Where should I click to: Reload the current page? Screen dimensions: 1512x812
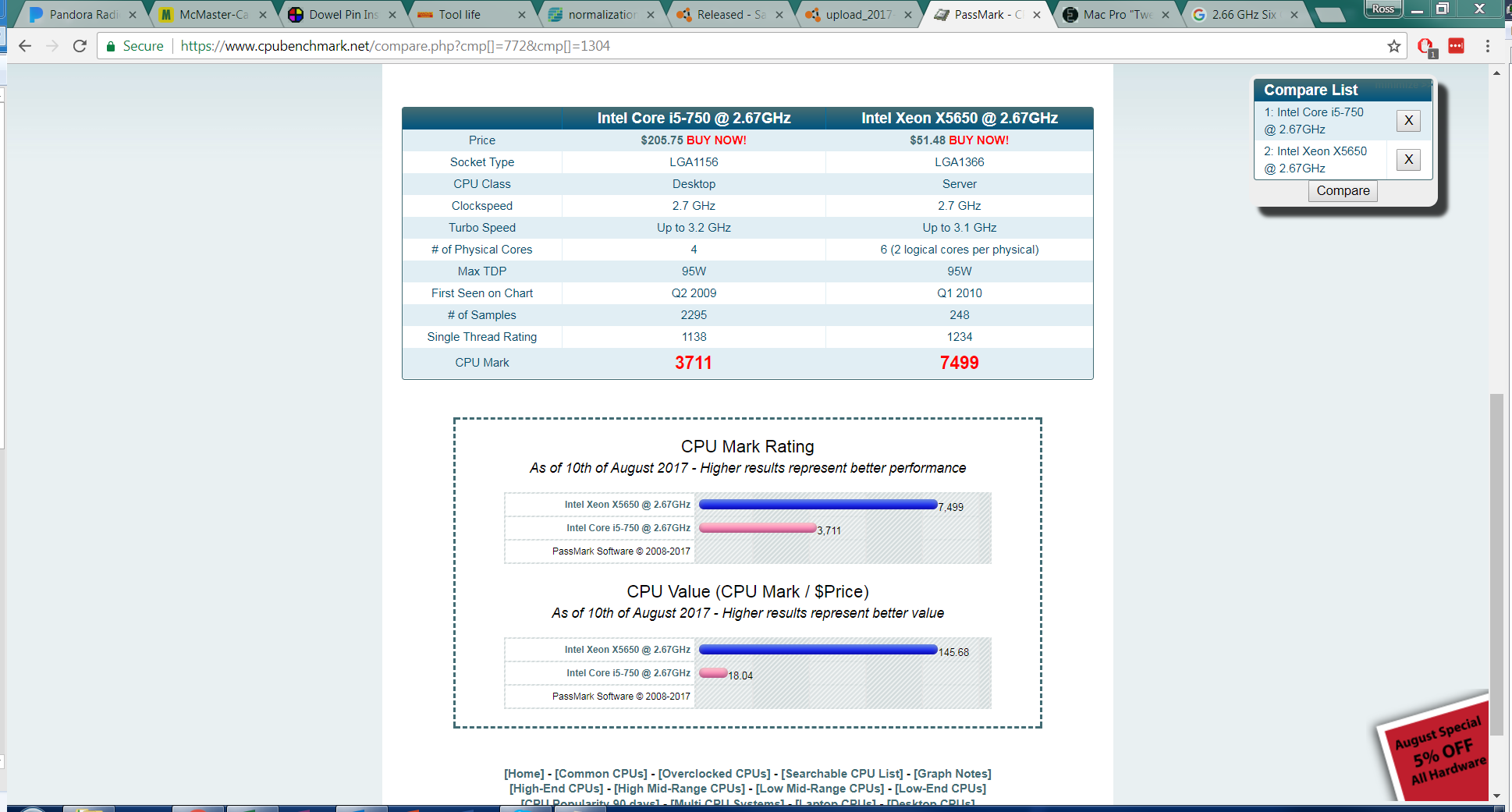(80, 46)
